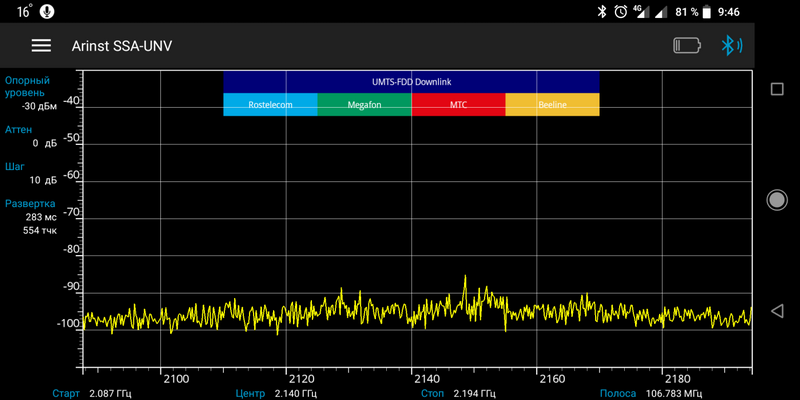
Task: Tap the Bluetooth connection icon in app bar
Action: point(731,46)
